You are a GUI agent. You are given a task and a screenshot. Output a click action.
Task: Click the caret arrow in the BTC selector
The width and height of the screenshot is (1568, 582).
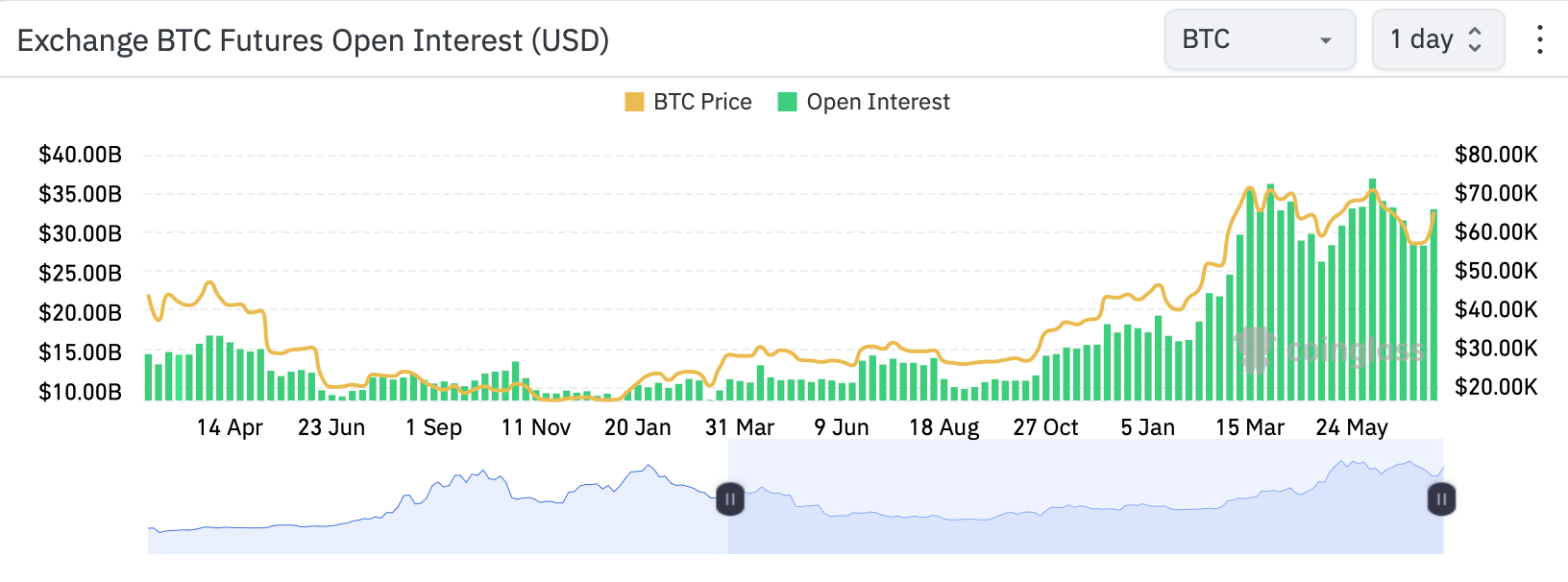point(1326,40)
